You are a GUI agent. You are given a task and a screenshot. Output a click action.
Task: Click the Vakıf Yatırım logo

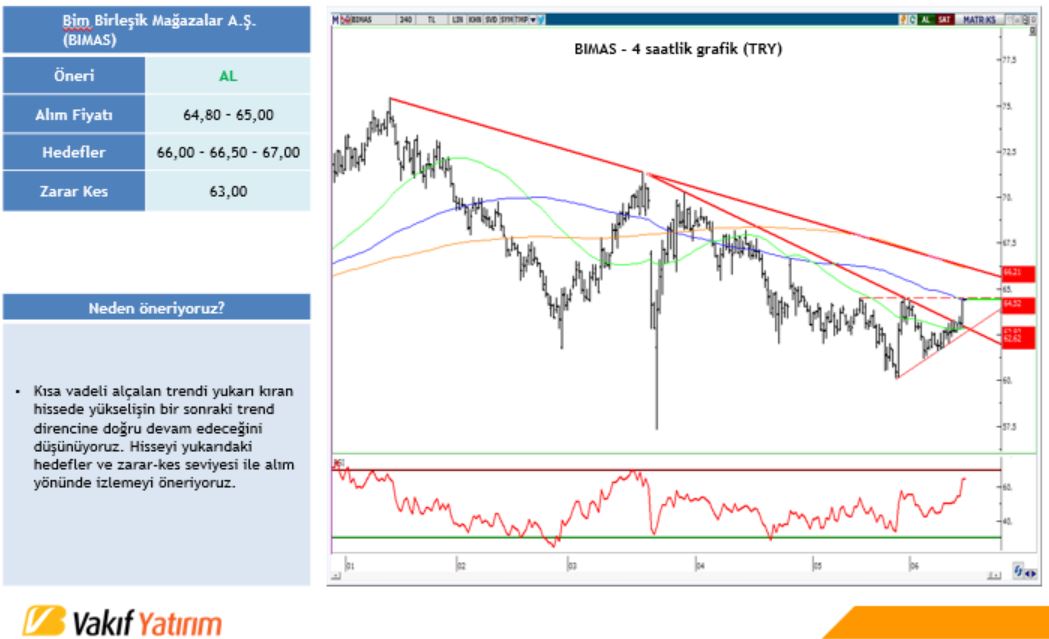[122, 622]
